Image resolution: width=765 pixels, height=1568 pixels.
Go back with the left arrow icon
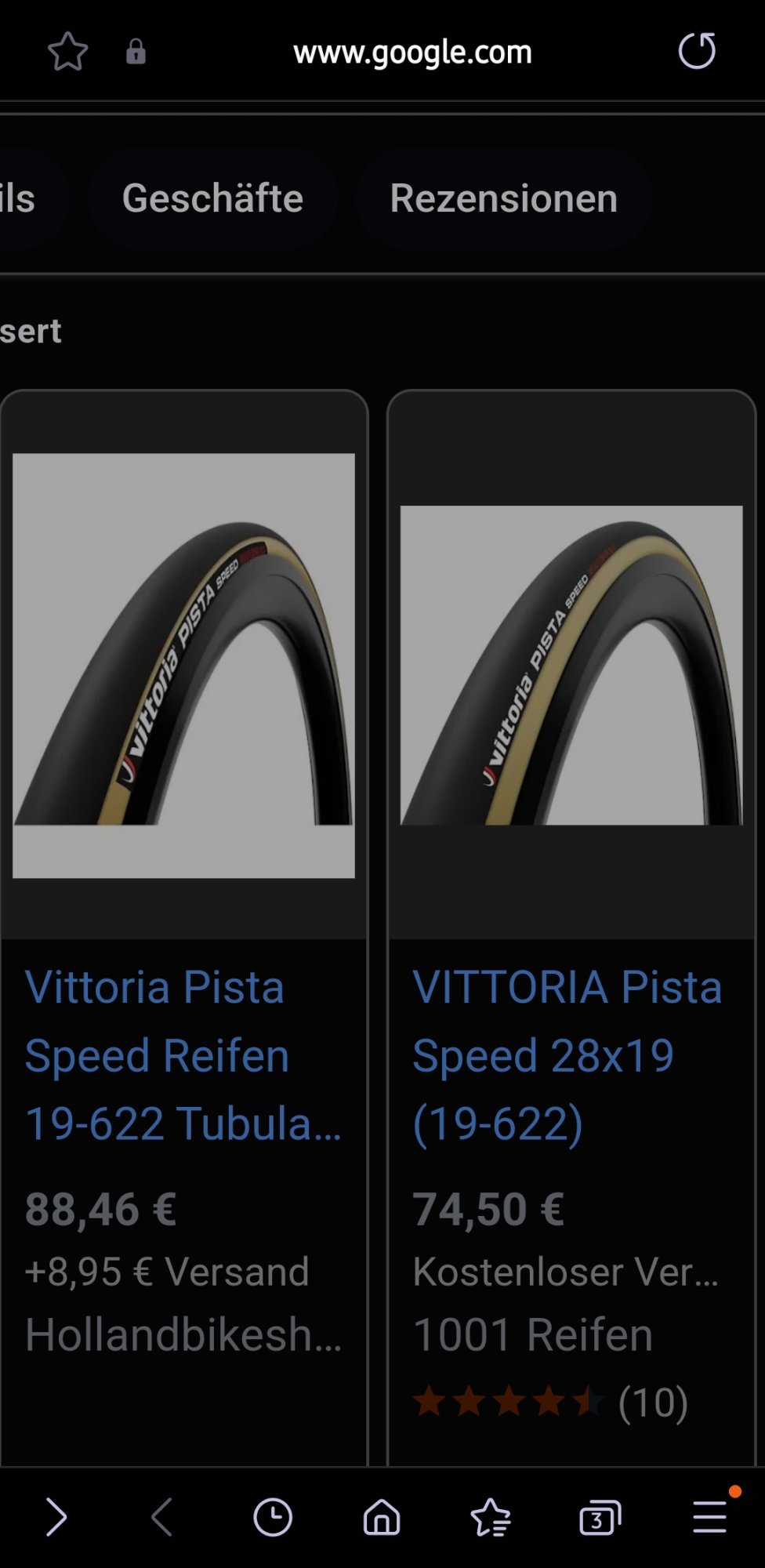point(162,1517)
